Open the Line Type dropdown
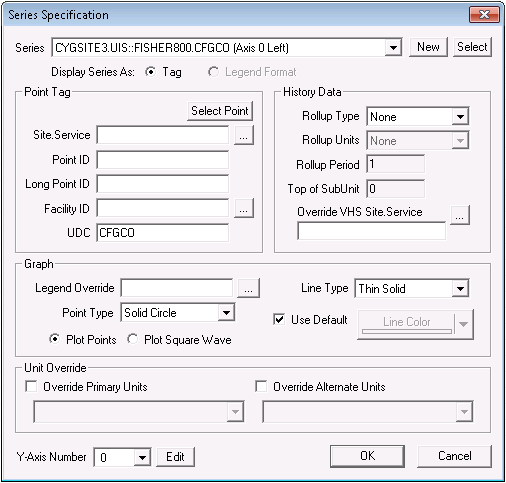This screenshot has width=506, height=483. [460, 288]
